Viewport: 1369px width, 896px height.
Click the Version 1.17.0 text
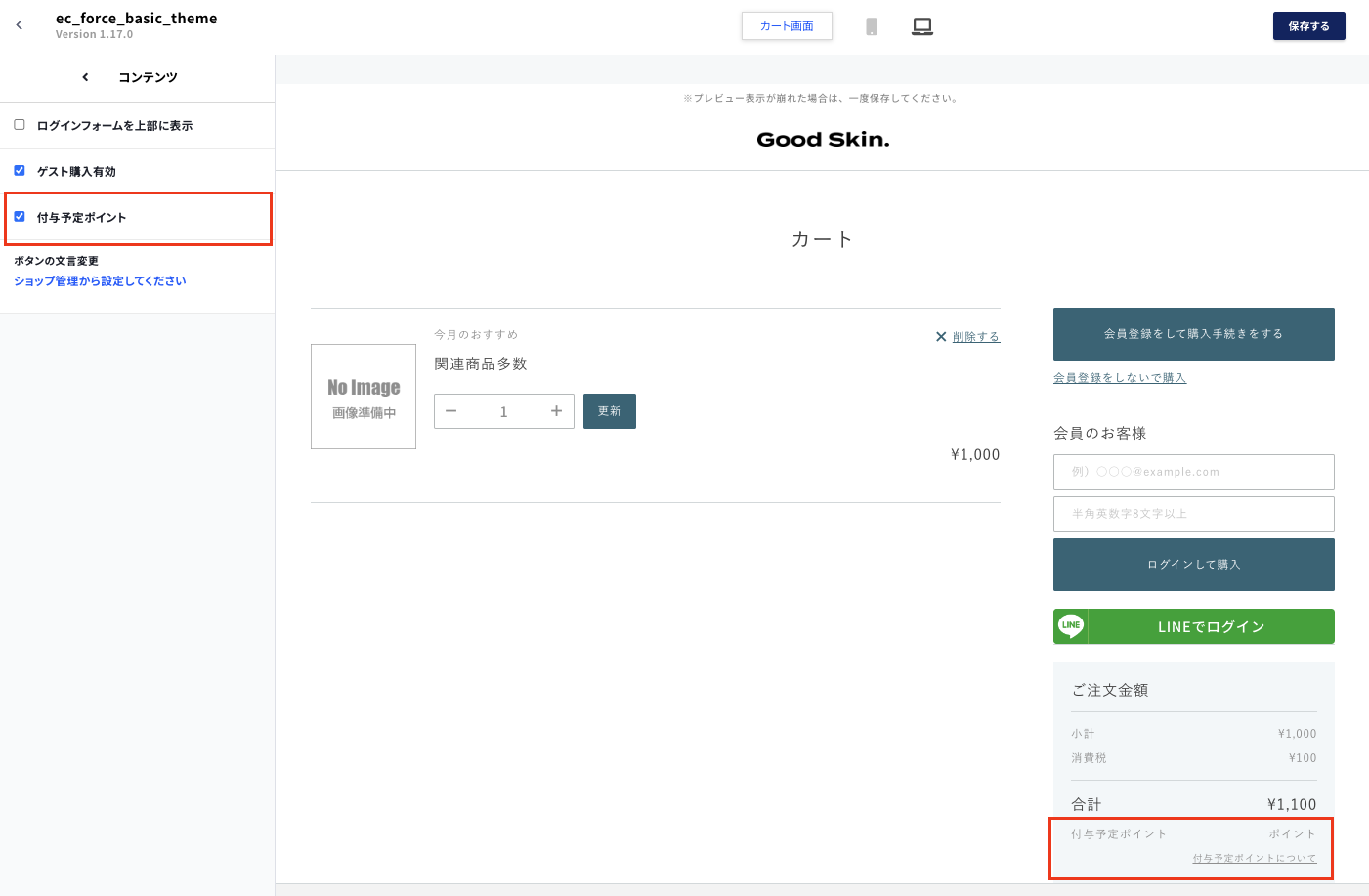click(94, 35)
